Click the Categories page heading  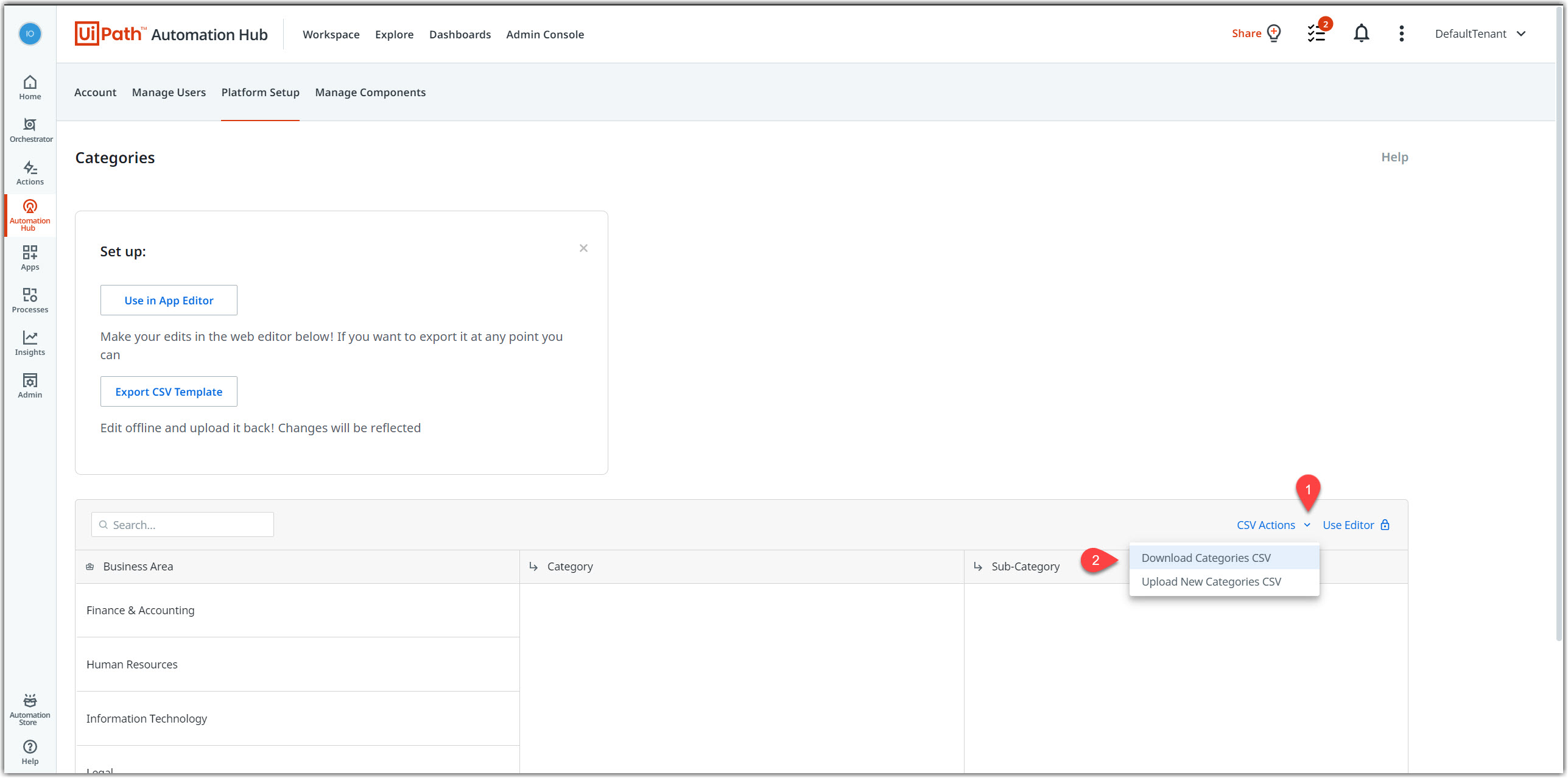[115, 158]
